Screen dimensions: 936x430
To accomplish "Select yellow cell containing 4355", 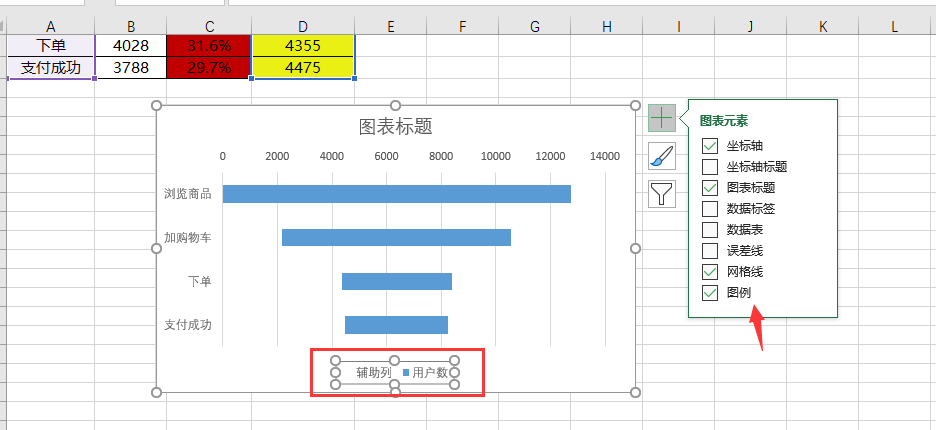I will pos(303,45).
